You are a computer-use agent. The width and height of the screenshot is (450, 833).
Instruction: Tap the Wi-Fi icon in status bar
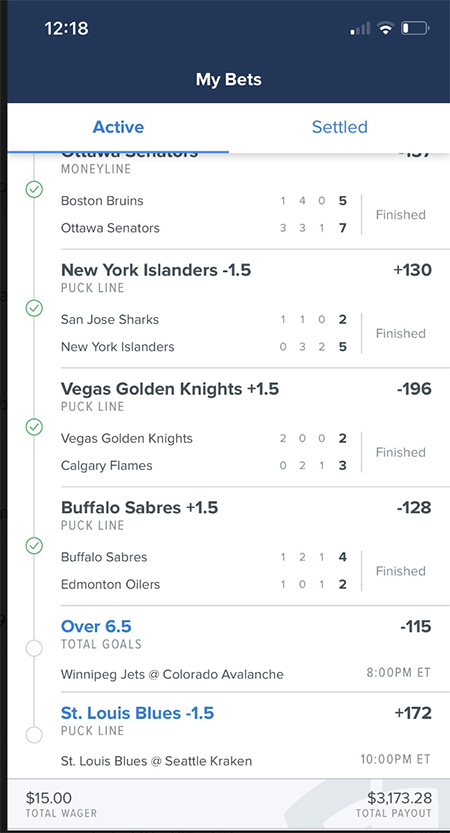pyautogui.click(x=385, y=28)
